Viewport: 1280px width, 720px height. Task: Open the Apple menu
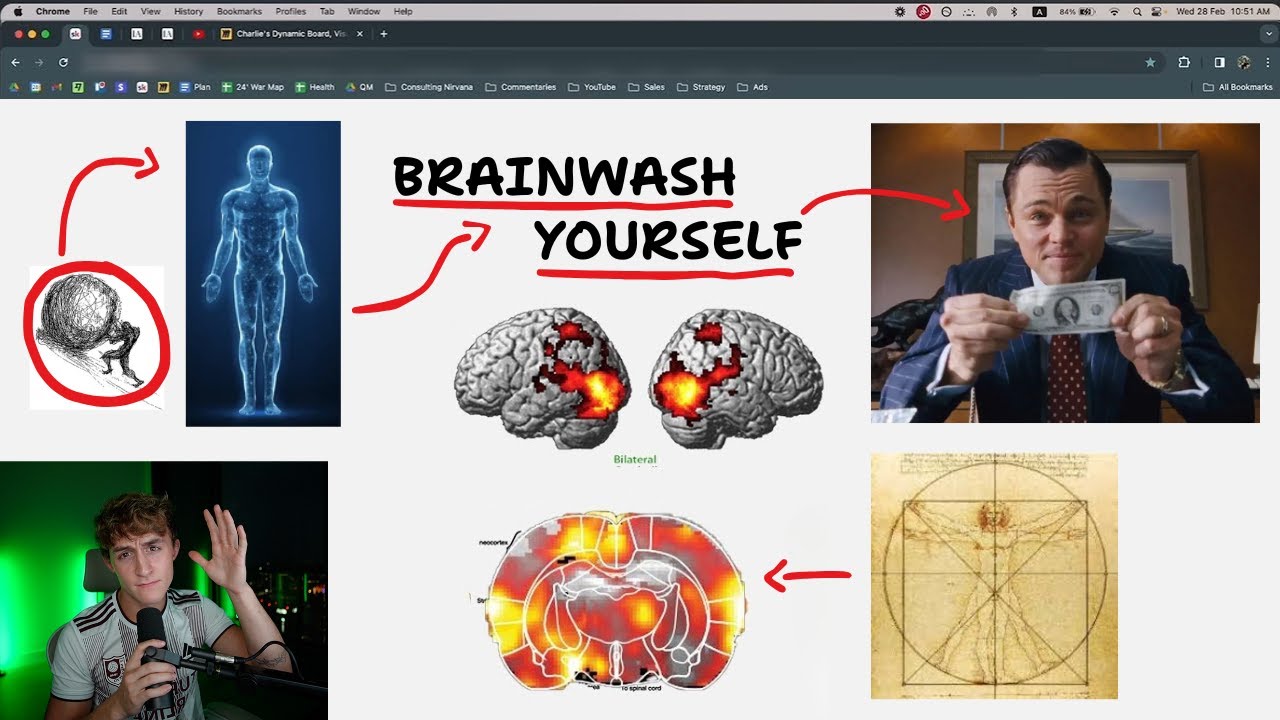tap(17, 11)
